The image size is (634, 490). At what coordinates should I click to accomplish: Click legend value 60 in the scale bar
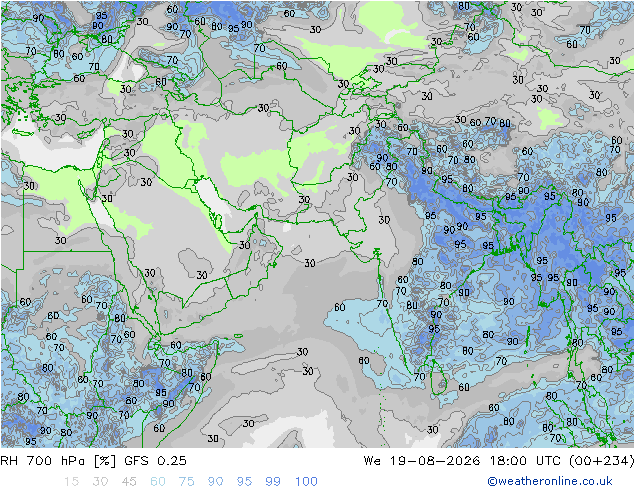[158, 482]
